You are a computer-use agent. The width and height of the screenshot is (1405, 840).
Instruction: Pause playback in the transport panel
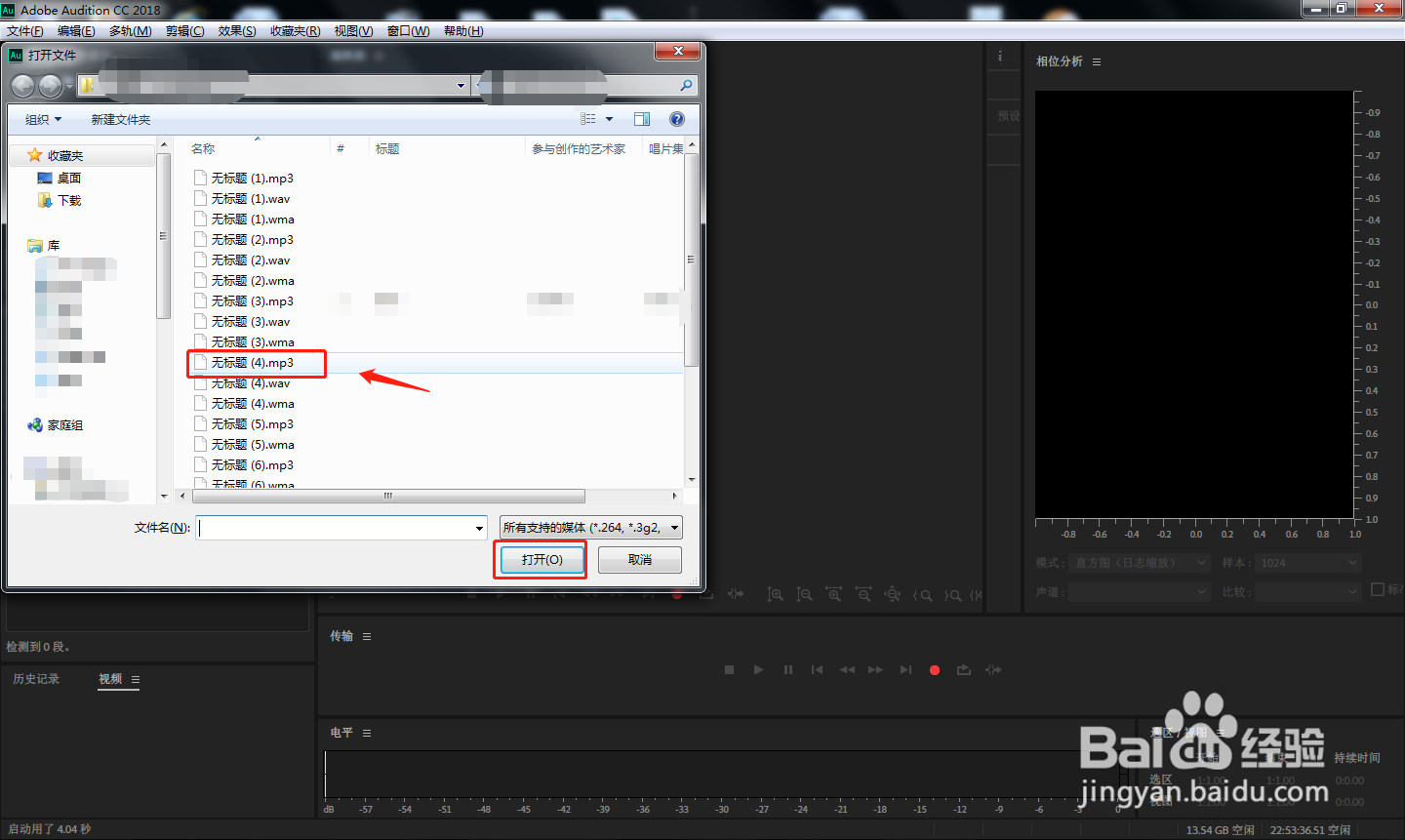(788, 670)
